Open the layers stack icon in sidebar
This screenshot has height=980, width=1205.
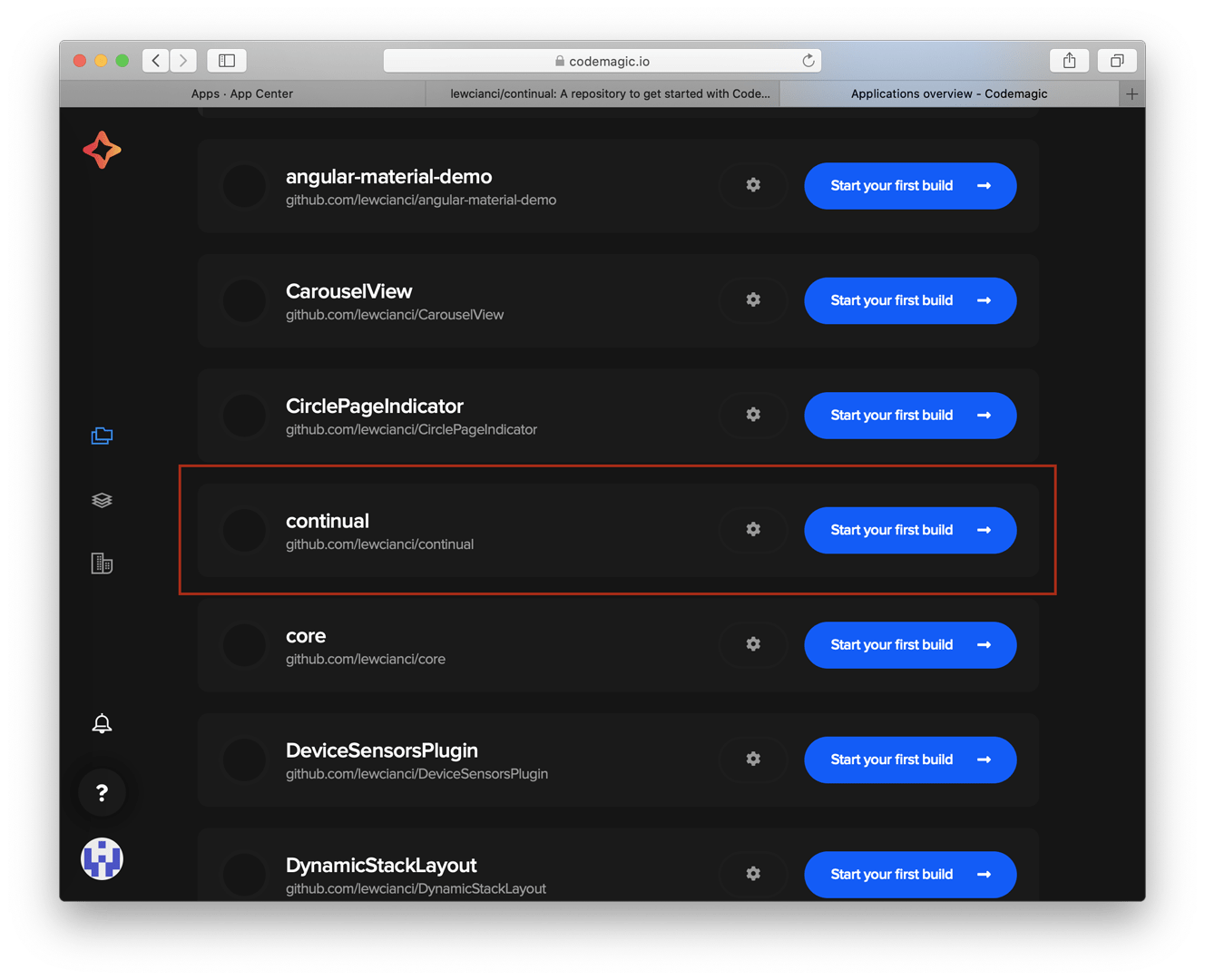click(102, 500)
